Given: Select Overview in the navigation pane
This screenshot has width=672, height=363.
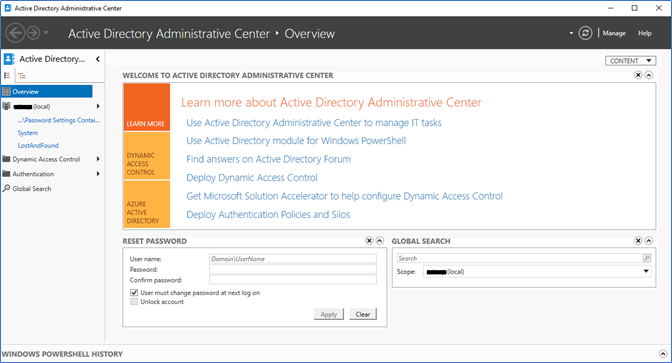Looking at the screenshot, I should pos(46,91).
